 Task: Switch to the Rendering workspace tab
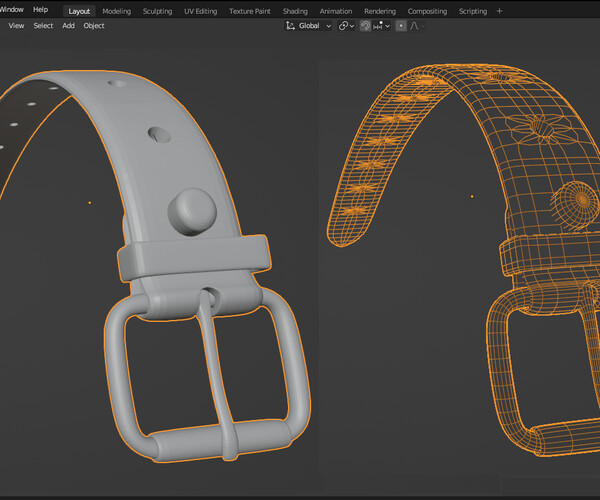[x=380, y=11]
